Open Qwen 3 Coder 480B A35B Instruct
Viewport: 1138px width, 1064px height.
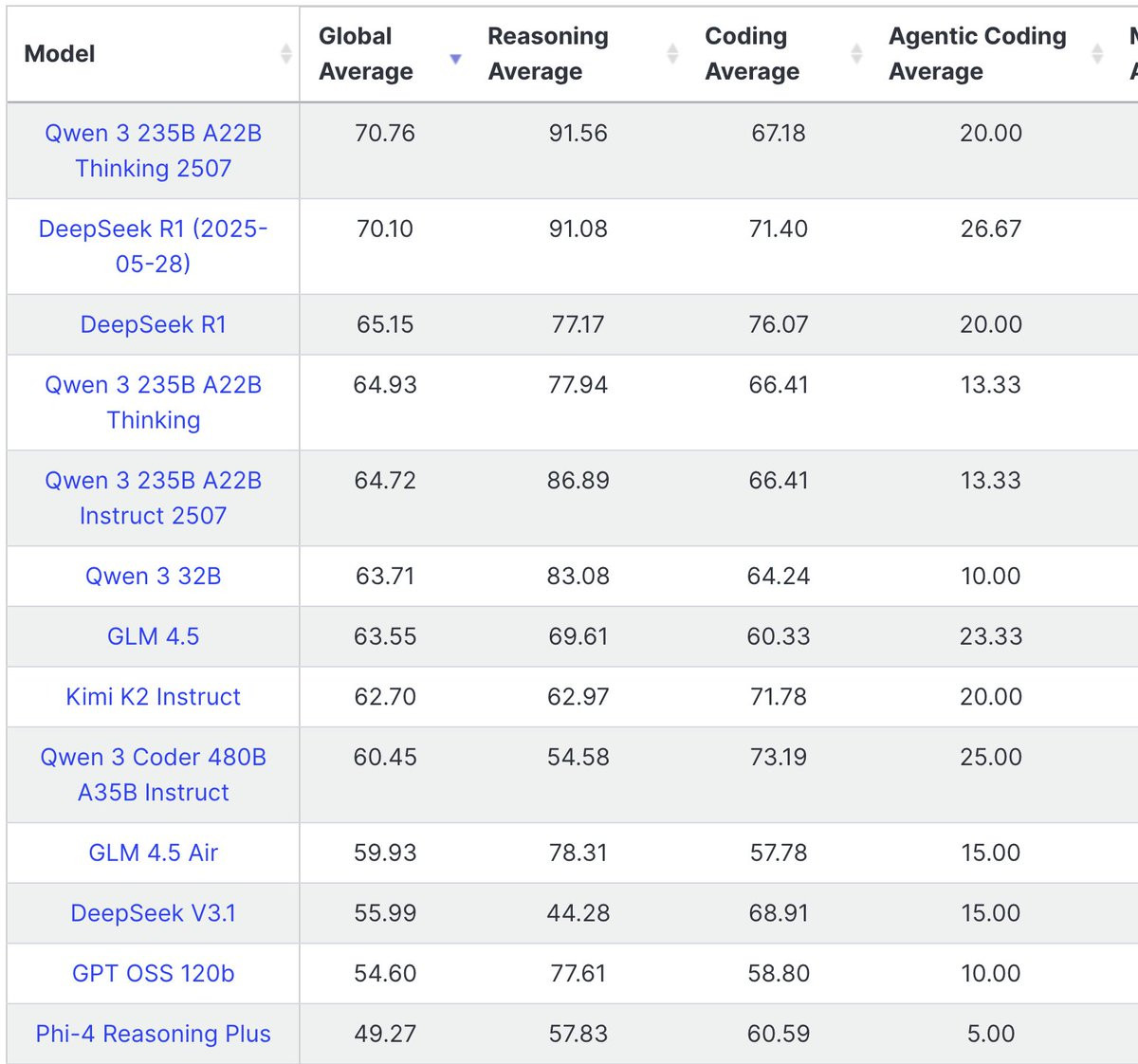[x=154, y=775]
